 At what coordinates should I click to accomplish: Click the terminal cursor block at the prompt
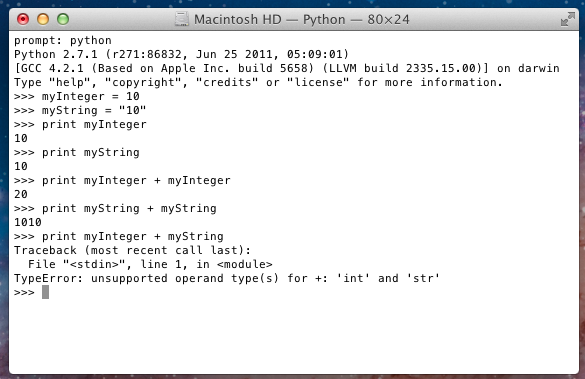coord(45,292)
